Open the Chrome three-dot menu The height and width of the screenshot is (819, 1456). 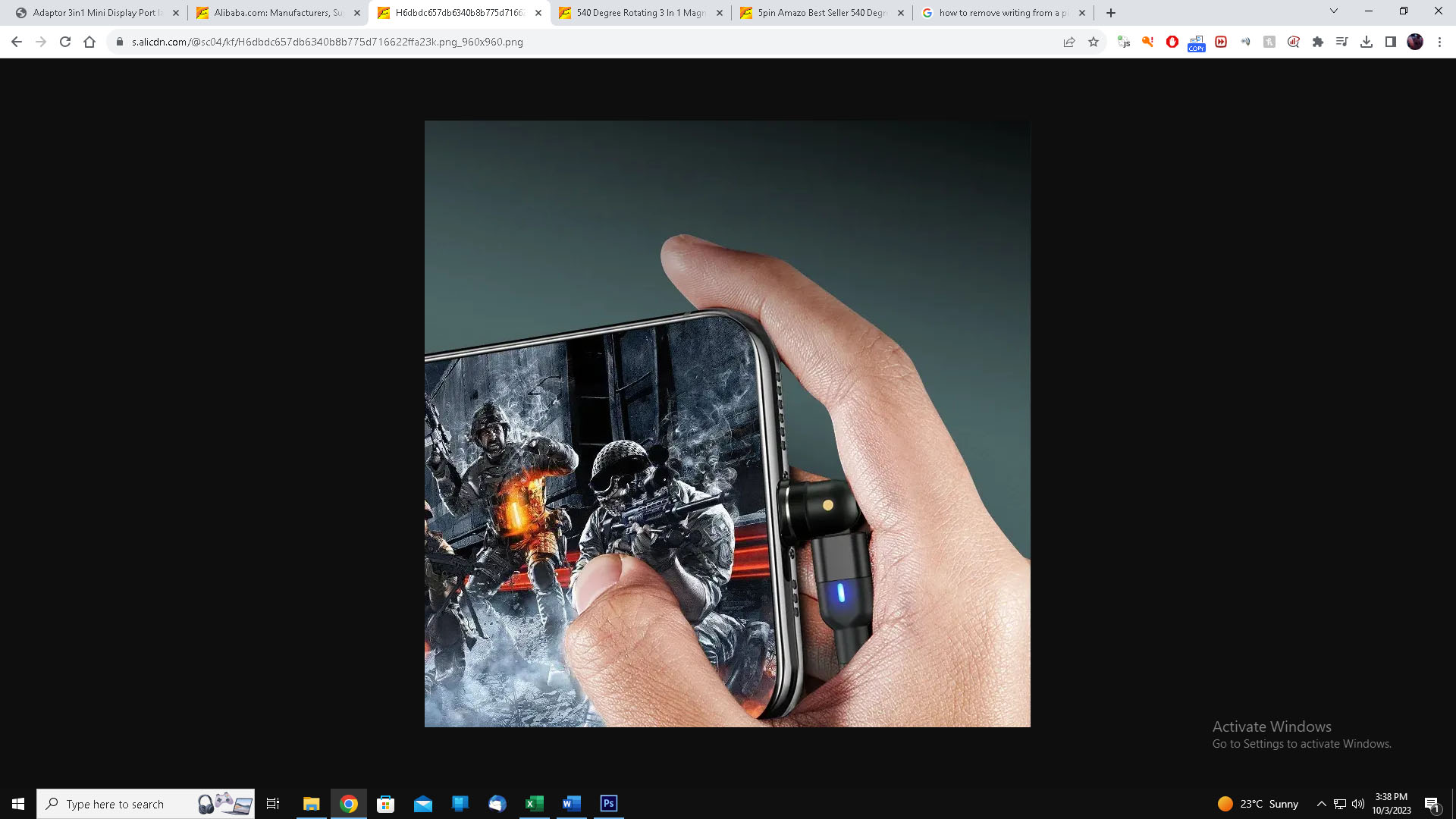[x=1439, y=42]
